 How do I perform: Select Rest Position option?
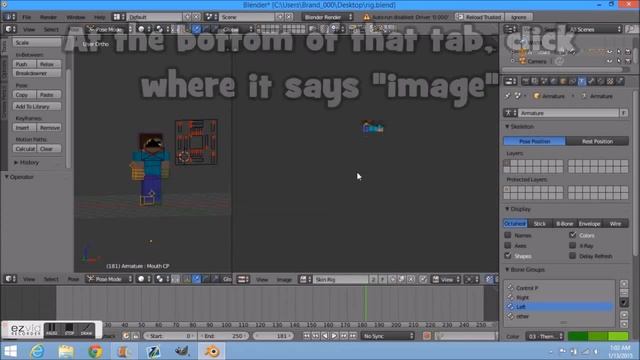tap(597, 141)
